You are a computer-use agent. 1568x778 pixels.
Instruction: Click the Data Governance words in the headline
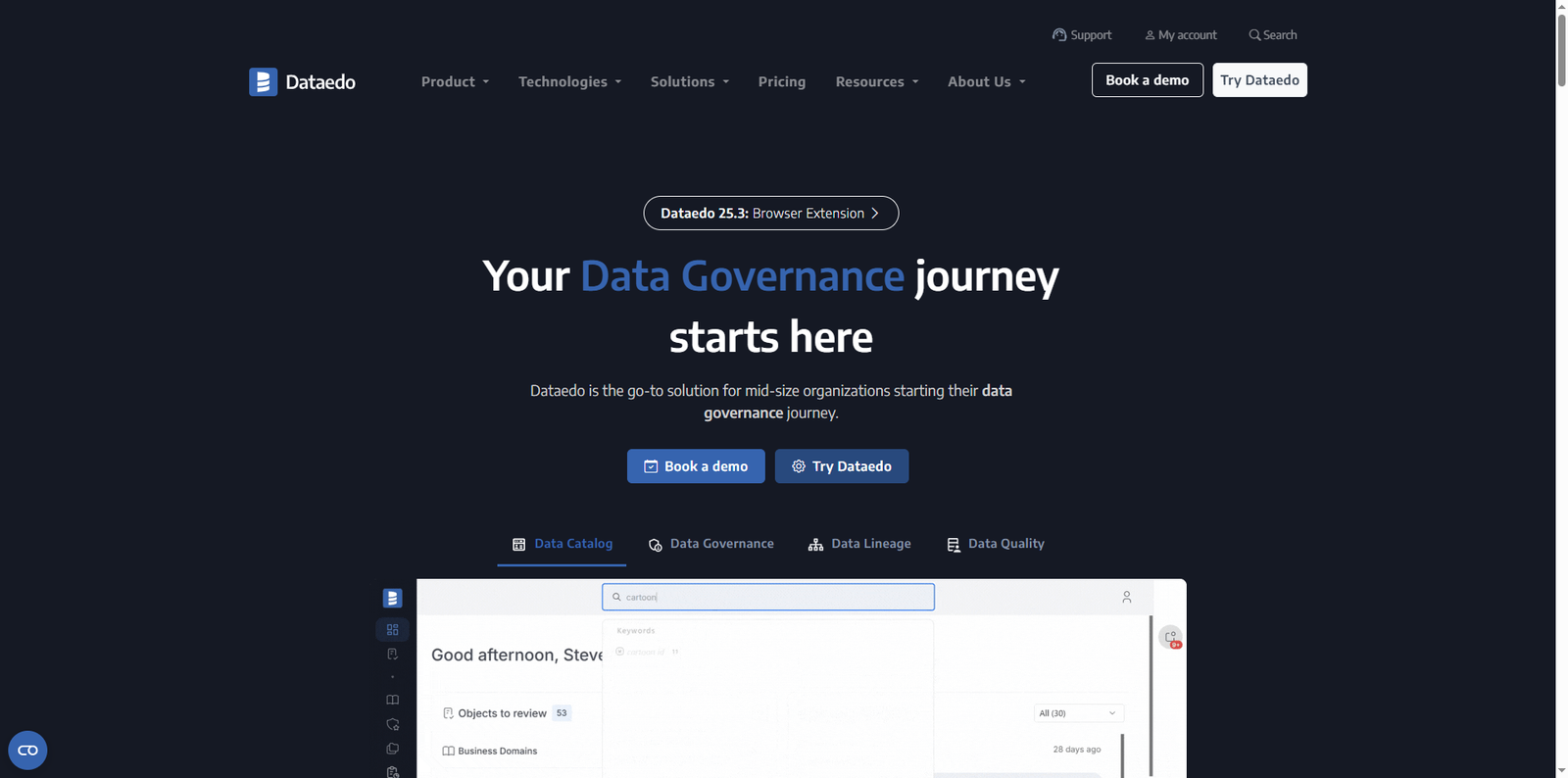pos(742,276)
